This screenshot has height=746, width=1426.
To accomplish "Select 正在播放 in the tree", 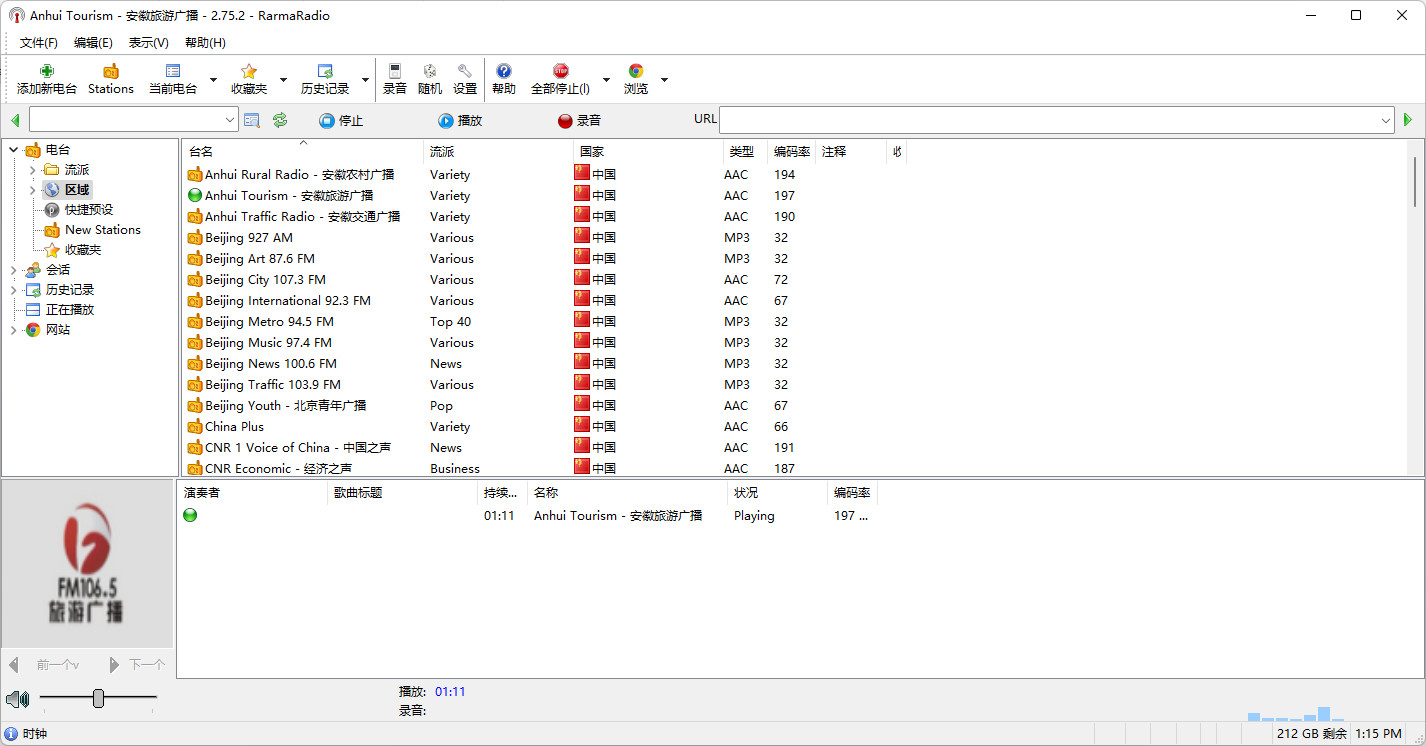I will [x=70, y=310].
